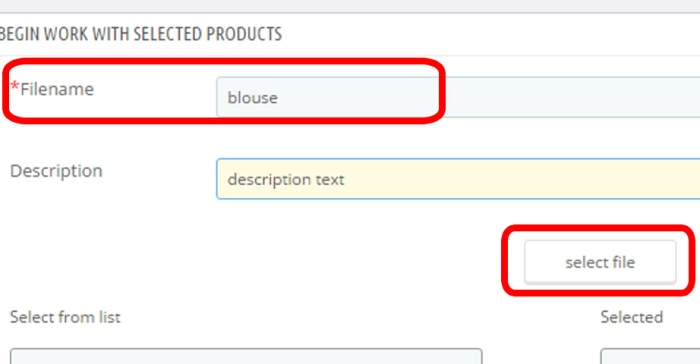Click the word 'blouse' in Filename field
Screen dimensions: 700x364
coord(253,97)
